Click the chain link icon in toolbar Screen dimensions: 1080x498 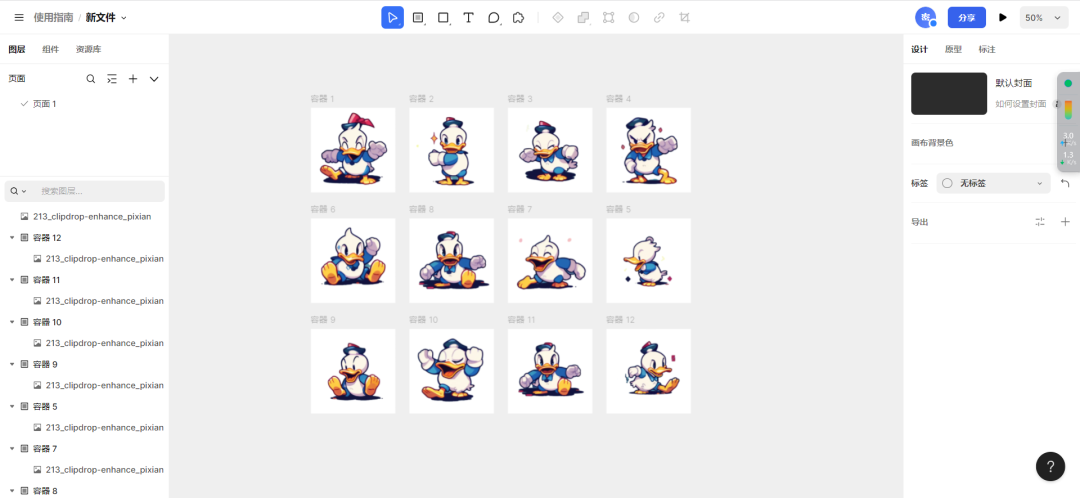(659, 17)
